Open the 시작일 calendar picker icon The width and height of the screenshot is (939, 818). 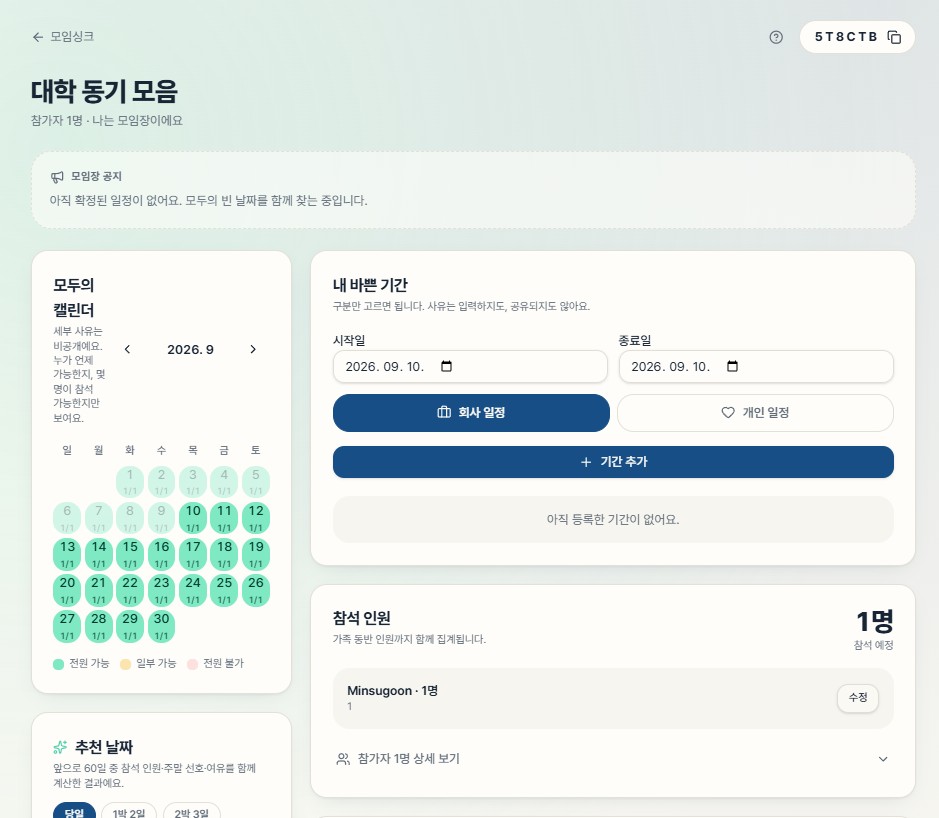pyautogui.click(x=446, y=366)
